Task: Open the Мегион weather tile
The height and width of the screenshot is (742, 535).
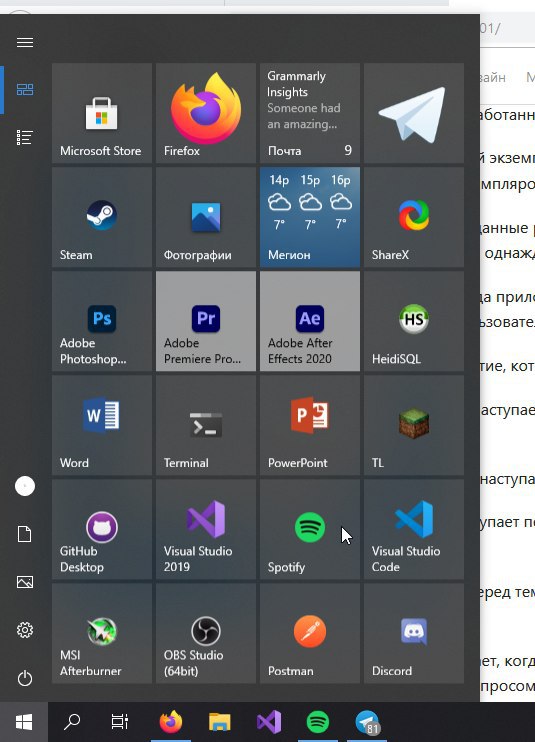Action: tap(310, 217)
